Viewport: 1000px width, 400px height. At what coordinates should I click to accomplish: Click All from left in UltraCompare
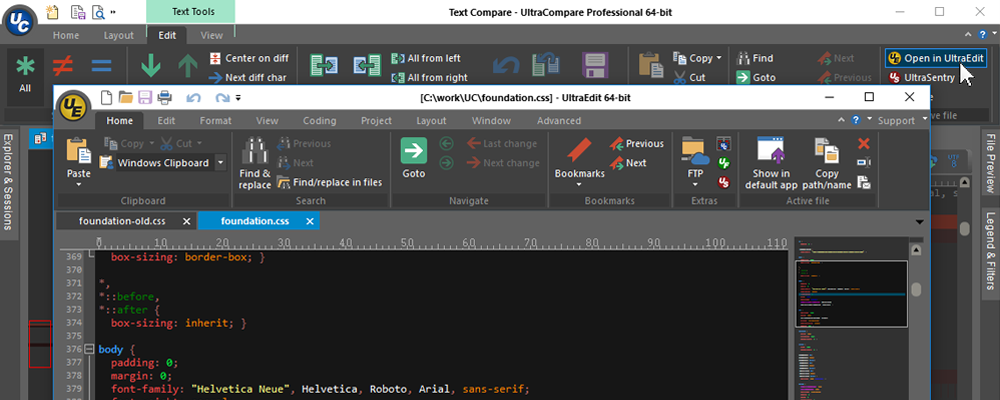tap(425, 58)
